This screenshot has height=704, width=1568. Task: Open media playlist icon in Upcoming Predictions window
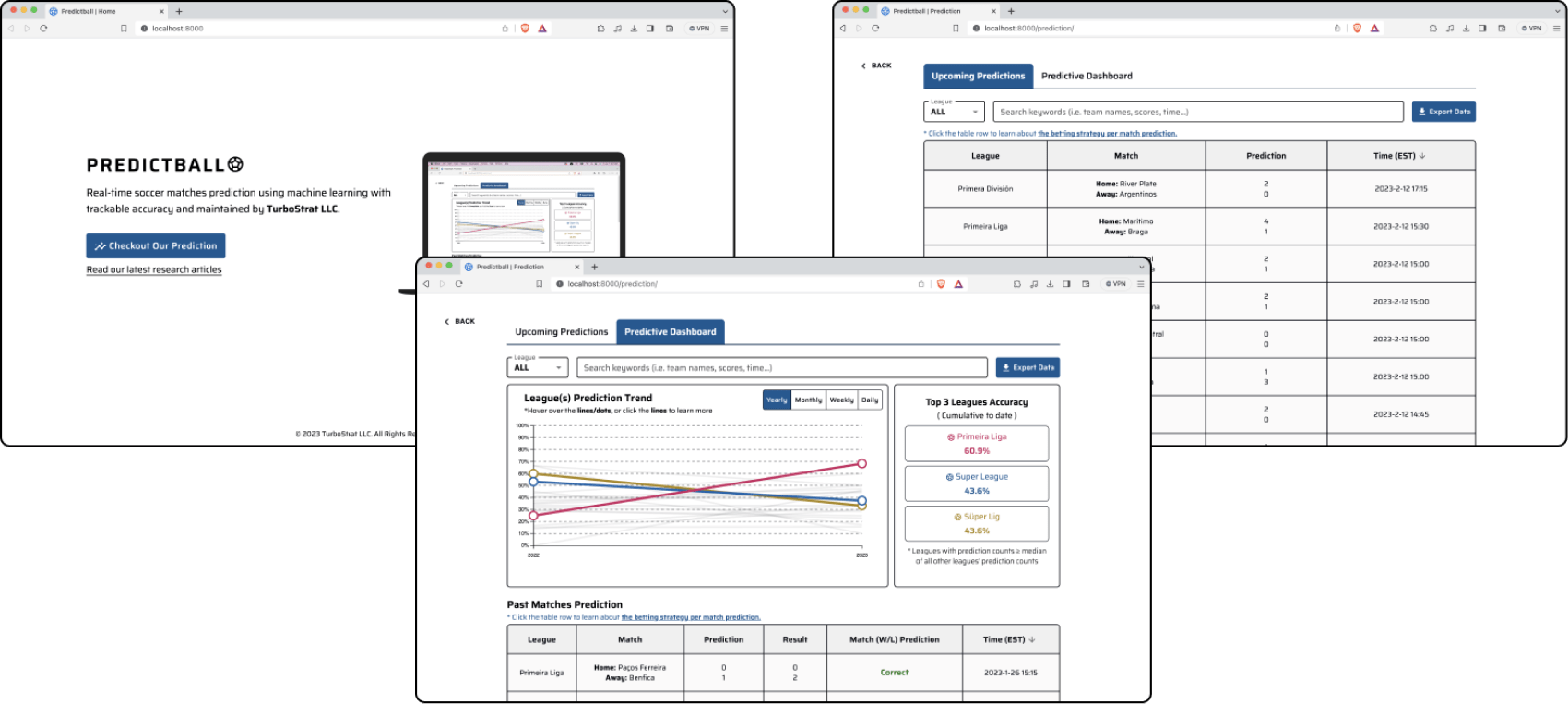1450,29
